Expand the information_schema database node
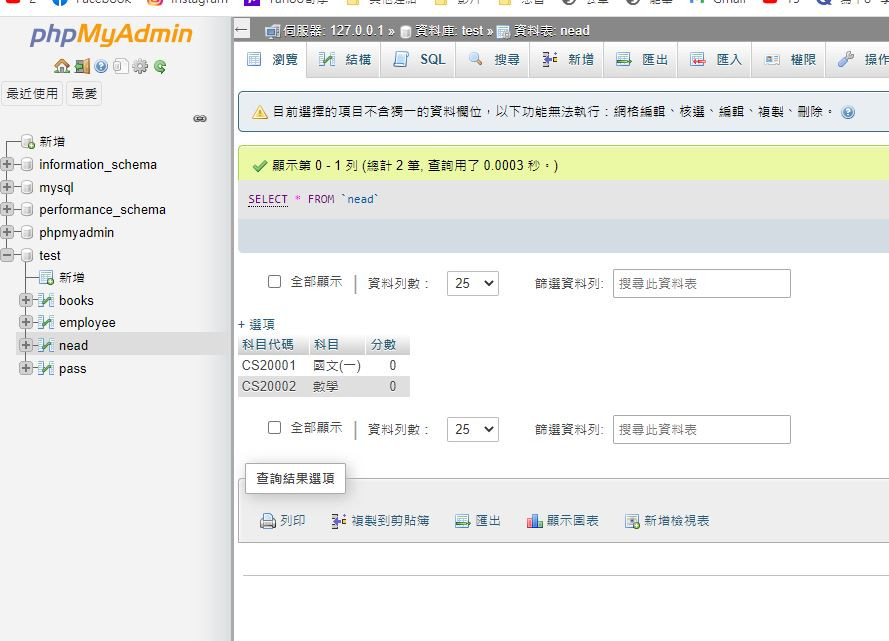Viewport: 889px width, 641px height. [x=7, y=164]
